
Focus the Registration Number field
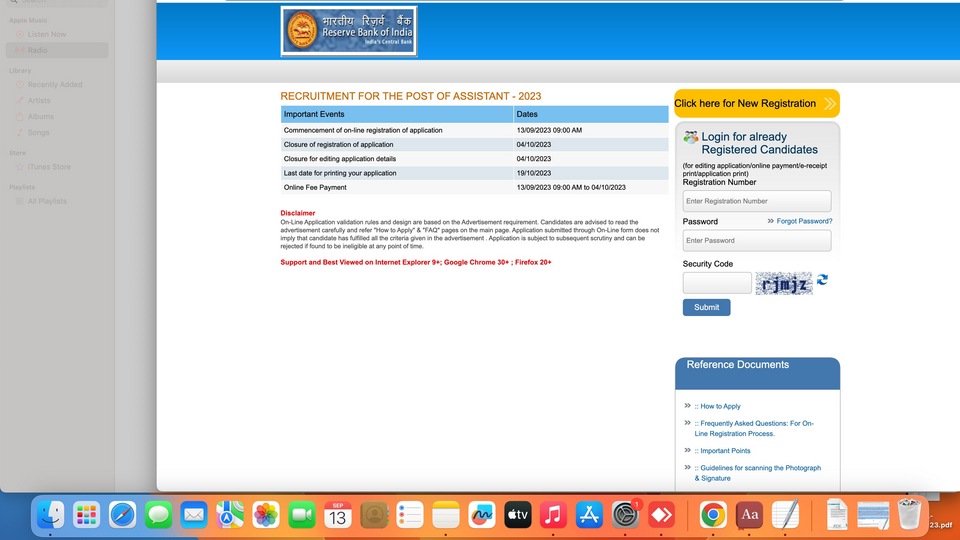(757, 201)
